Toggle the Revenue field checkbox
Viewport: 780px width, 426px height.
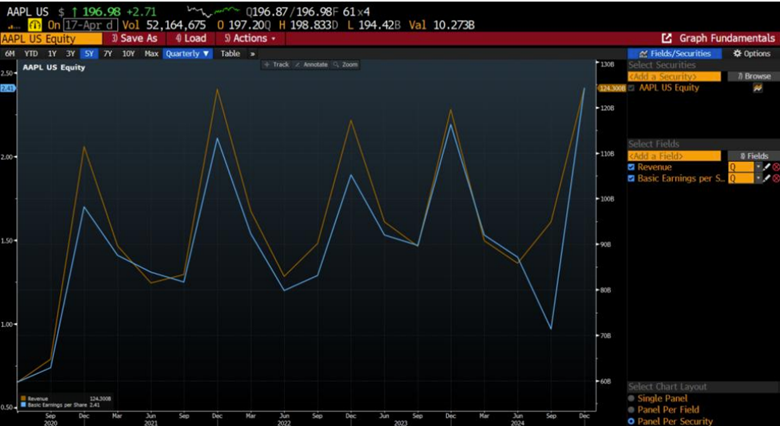click(631, 167)
